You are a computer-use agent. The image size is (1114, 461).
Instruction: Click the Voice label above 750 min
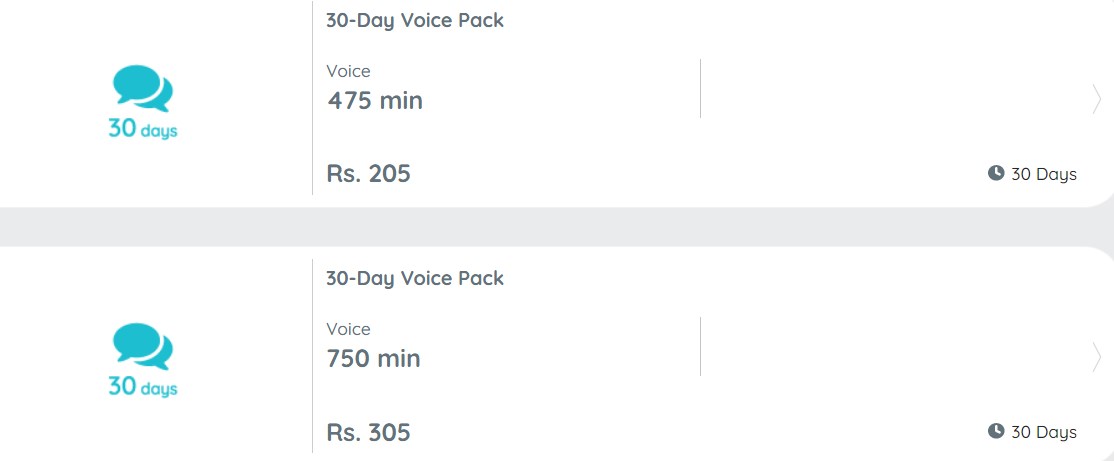348,329
